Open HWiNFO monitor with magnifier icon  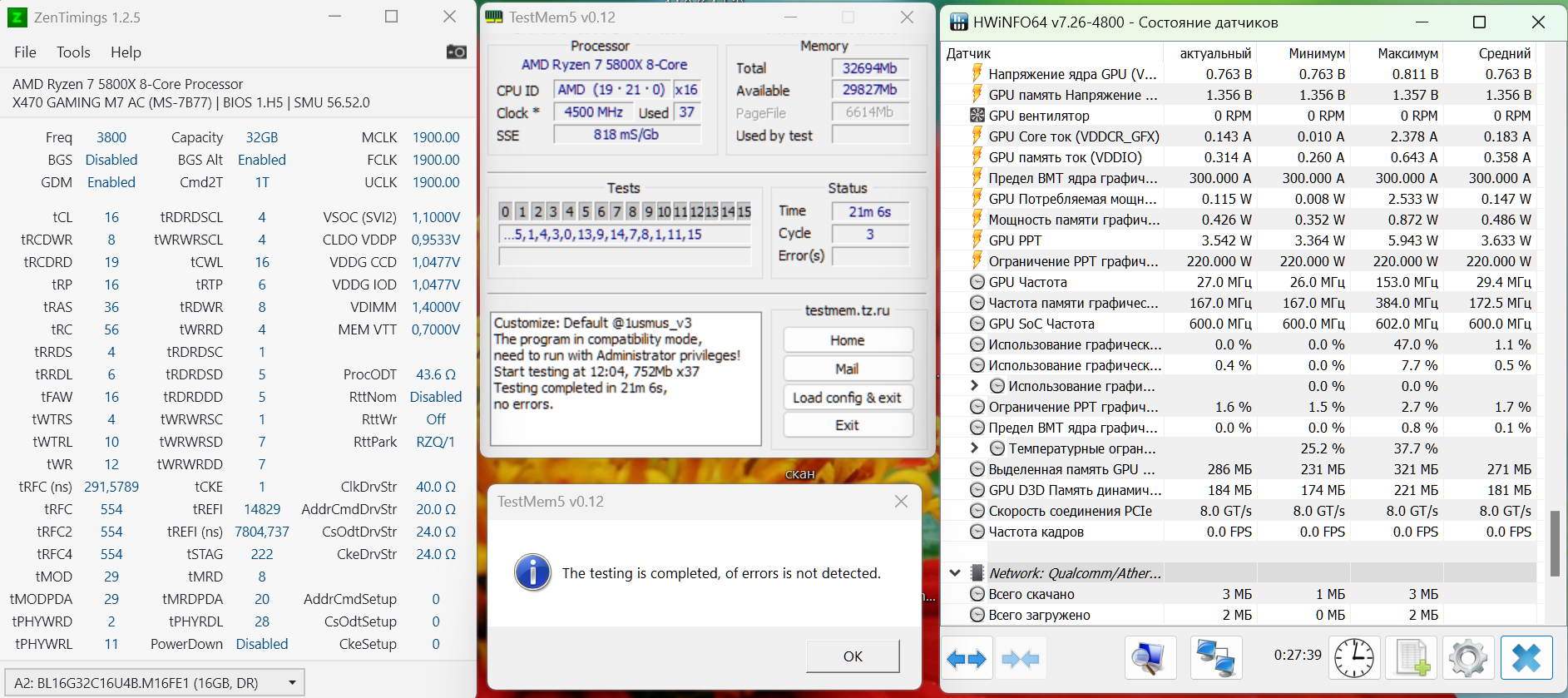click(1150, 659)
